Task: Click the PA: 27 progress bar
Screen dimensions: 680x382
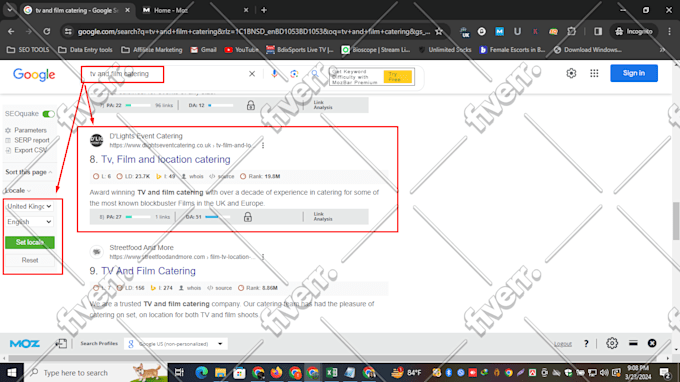Action: tap(138, 217)
